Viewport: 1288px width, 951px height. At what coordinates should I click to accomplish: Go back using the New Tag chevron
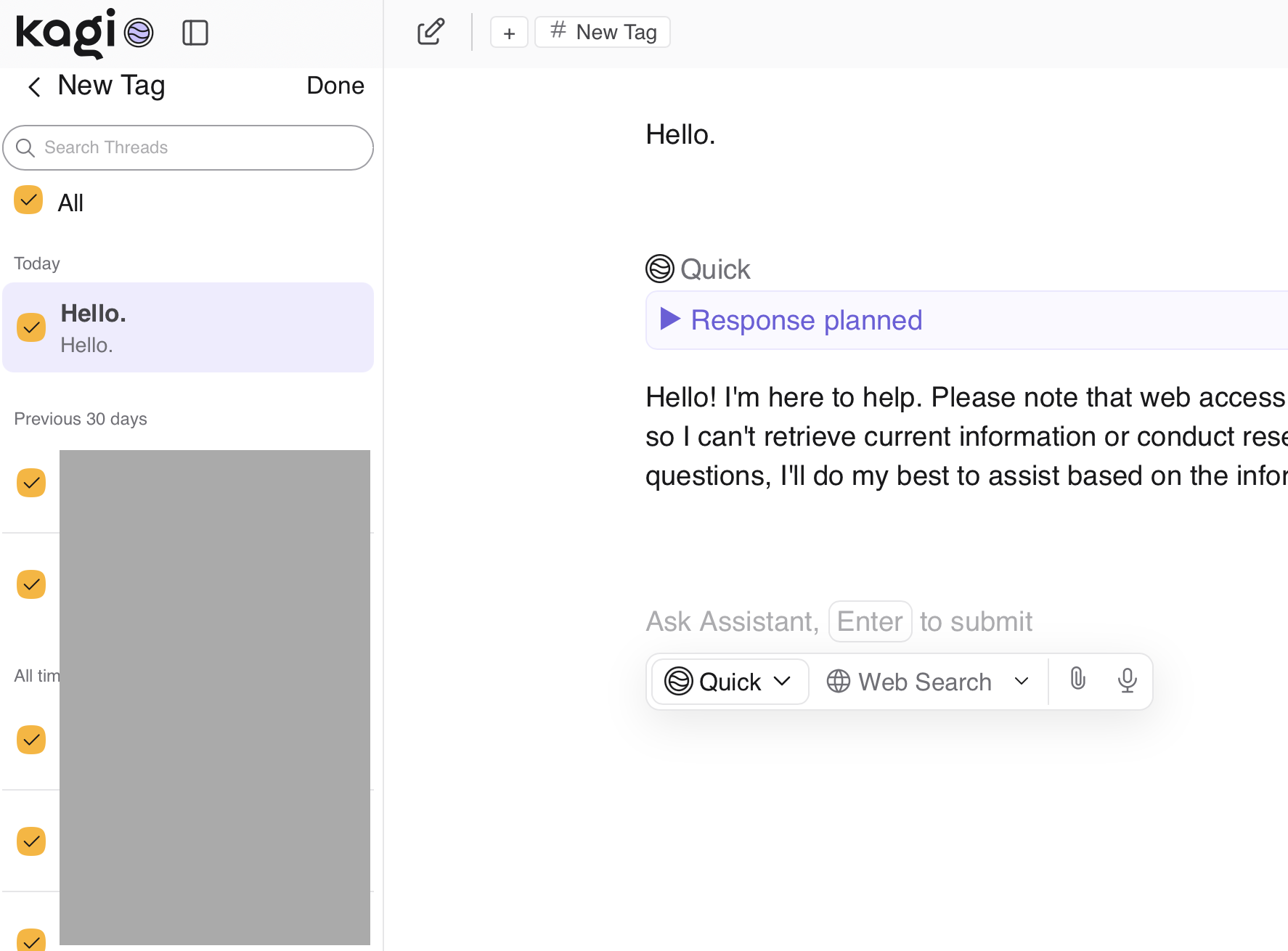pyautogui.click(x=33, y=86)
